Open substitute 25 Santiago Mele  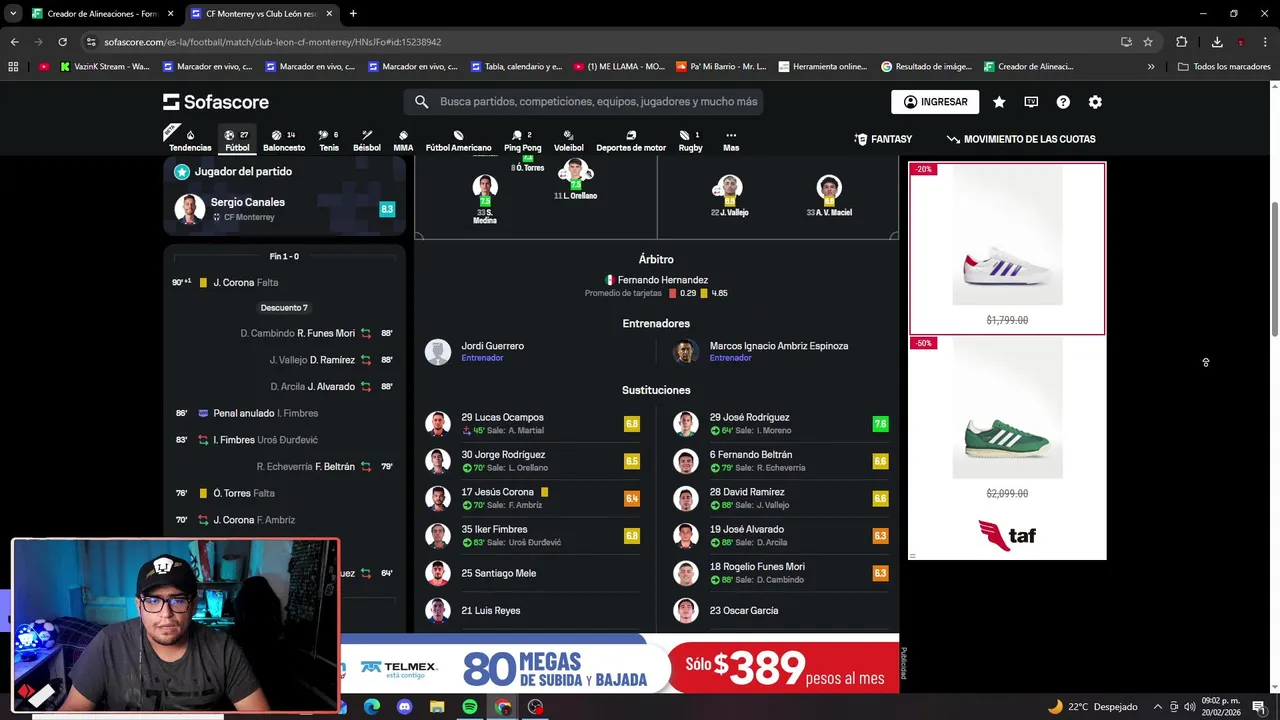pos(532,573)
